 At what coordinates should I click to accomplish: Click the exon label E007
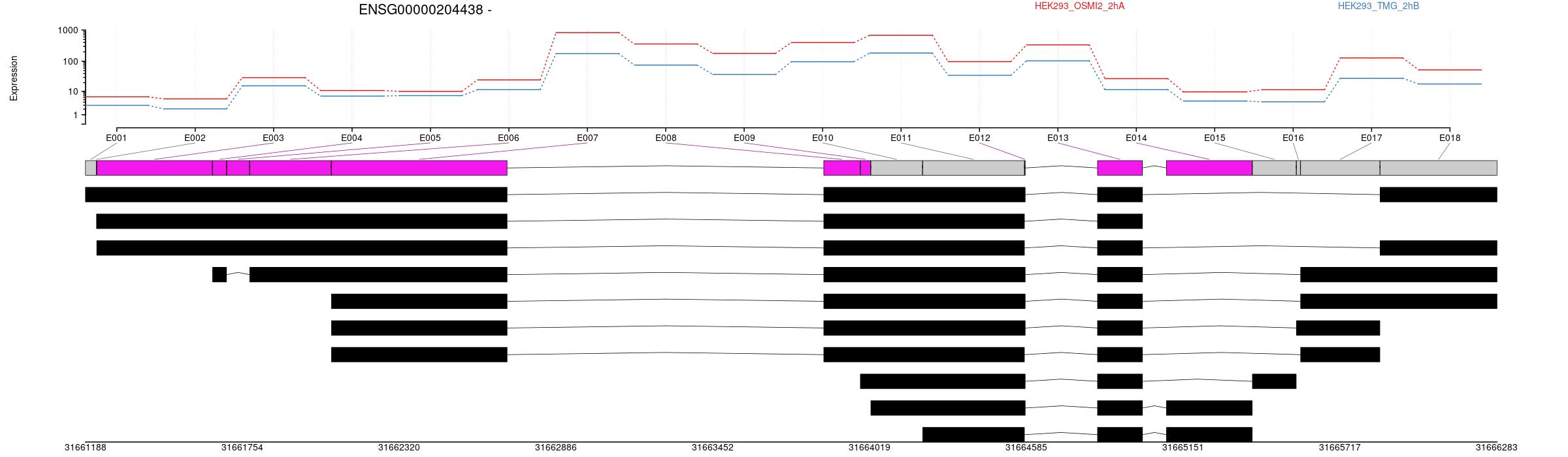click(587, 138)
